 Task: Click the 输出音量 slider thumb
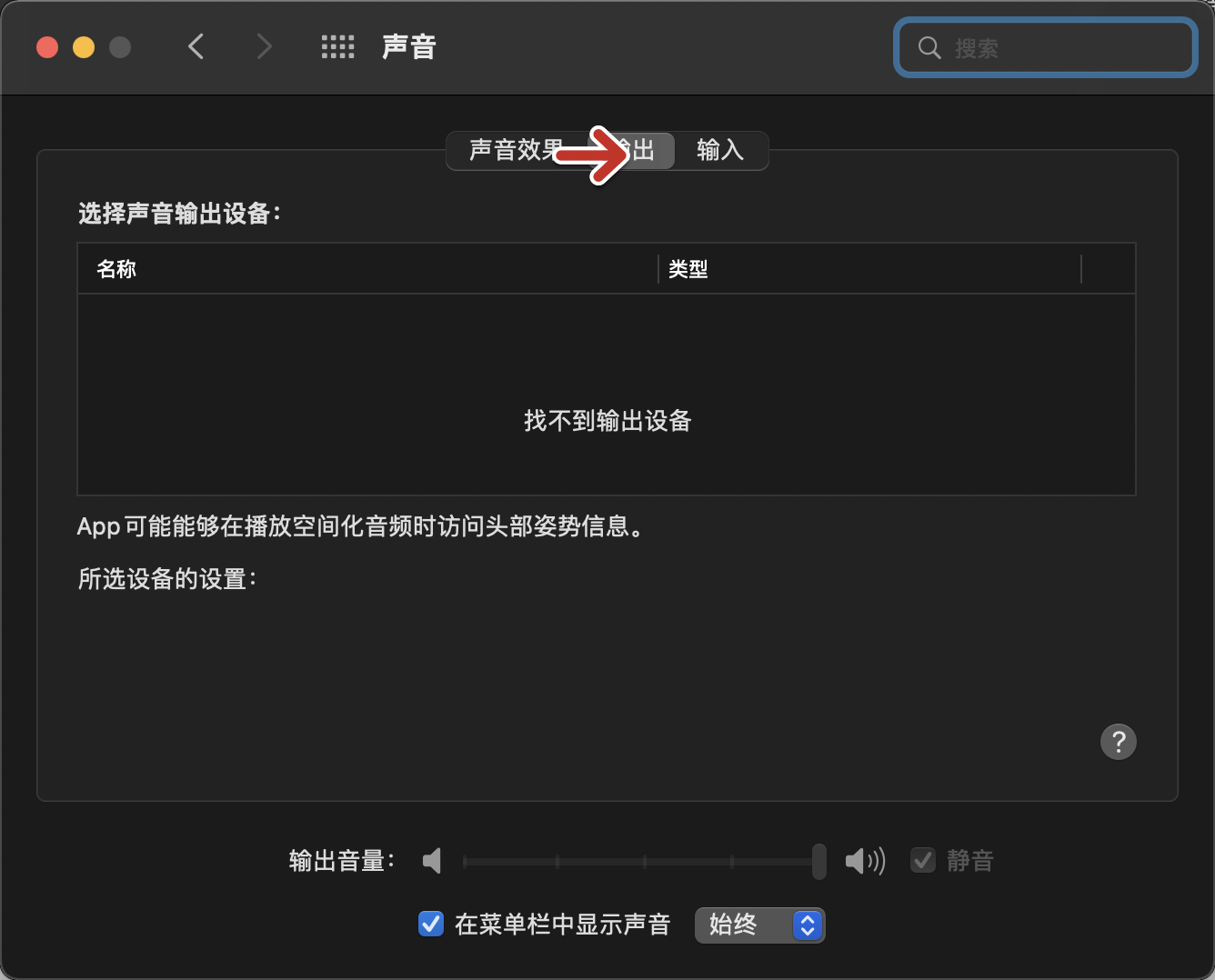tap(819, 861)
